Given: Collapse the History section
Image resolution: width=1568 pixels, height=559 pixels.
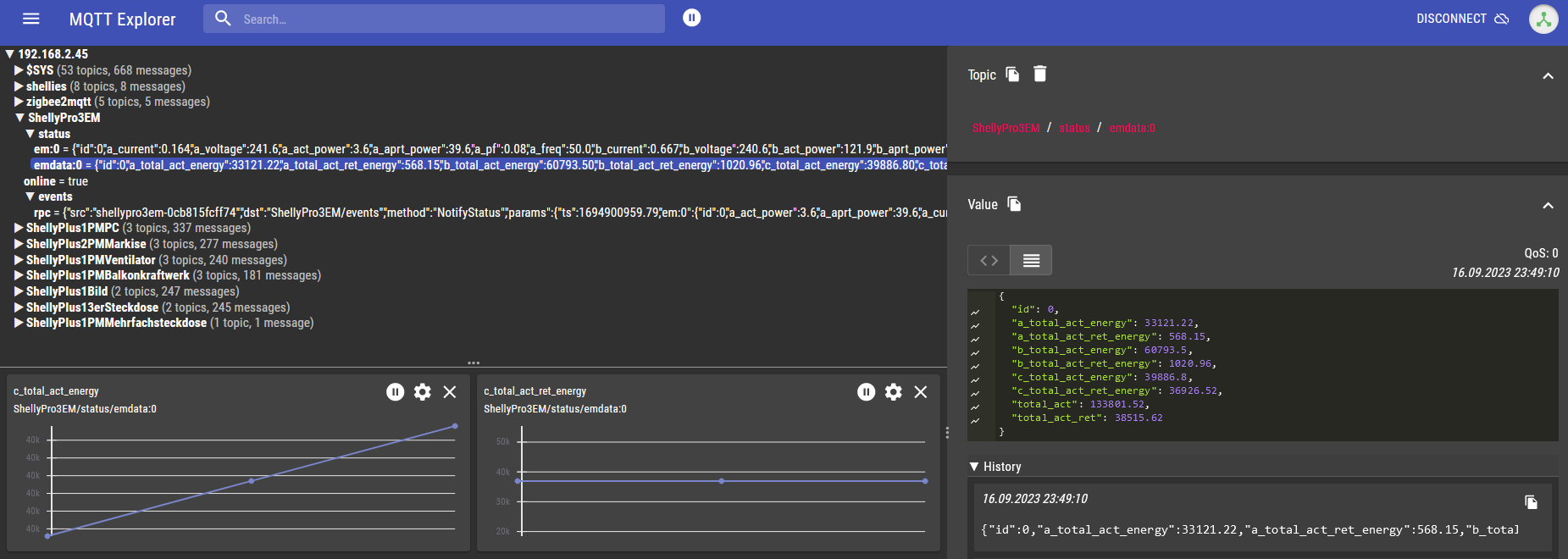Looking at the screenshot, I should [974, 467].
